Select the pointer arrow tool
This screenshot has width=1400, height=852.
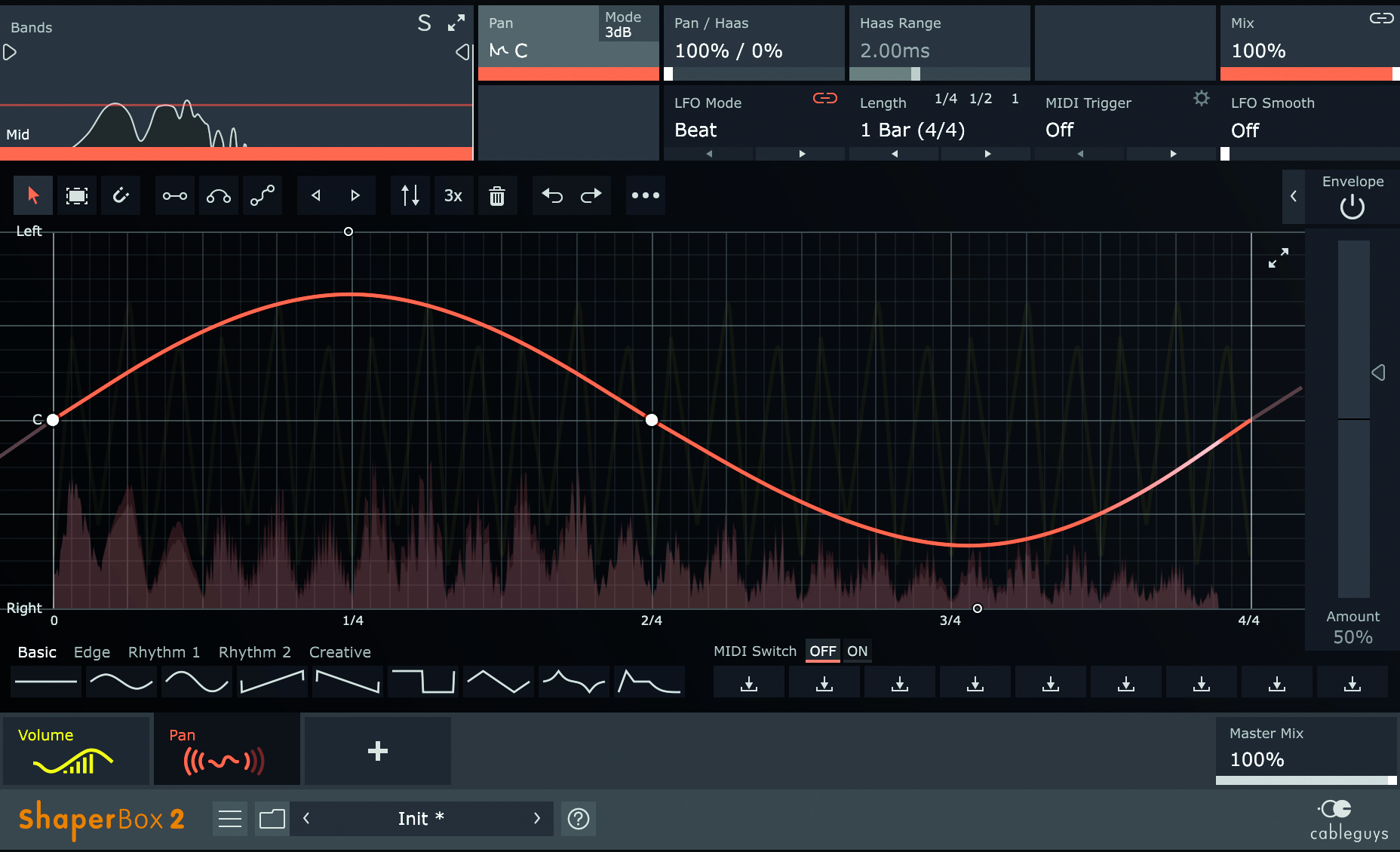pos(33,196)
